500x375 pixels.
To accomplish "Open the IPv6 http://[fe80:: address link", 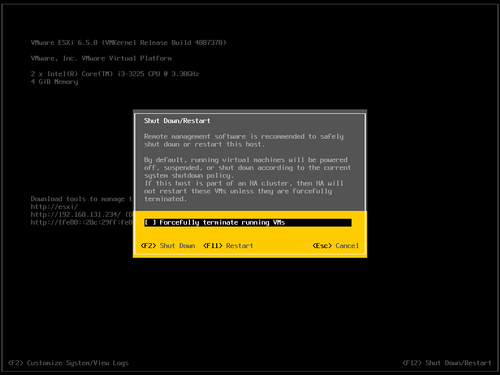I will point(82,222).
